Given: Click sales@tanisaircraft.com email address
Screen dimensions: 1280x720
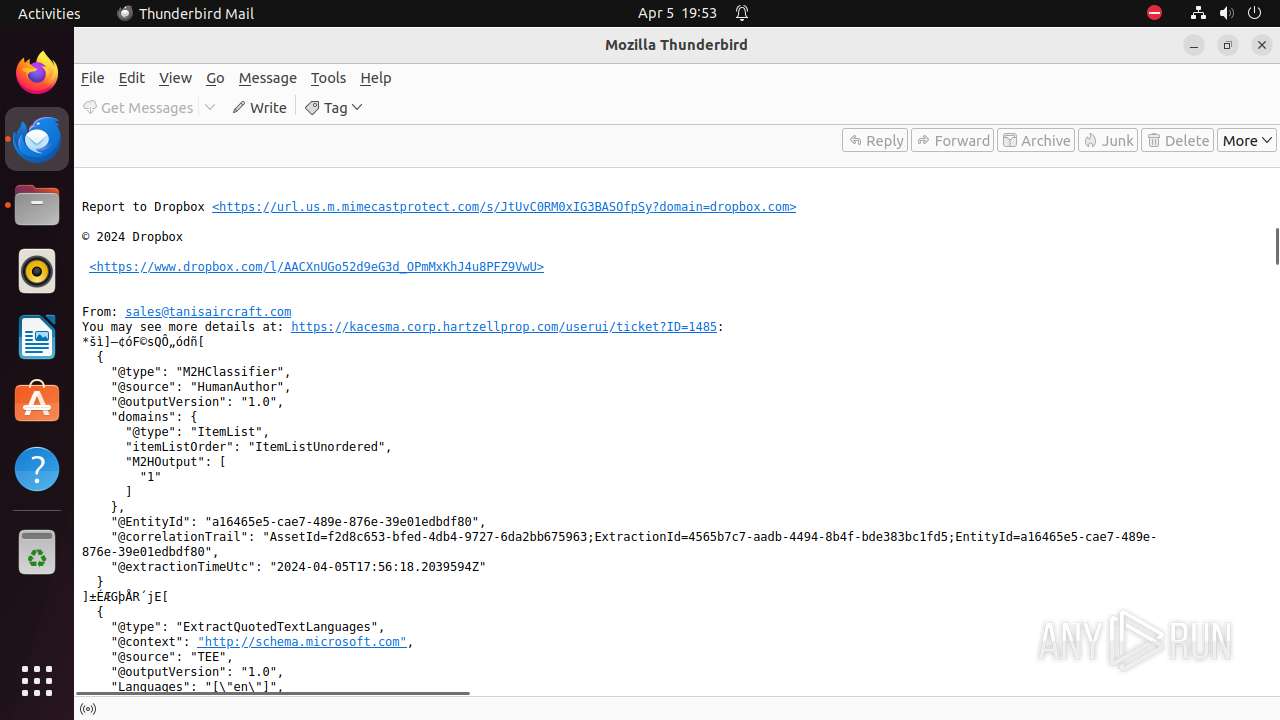Looking at the screenshot, I should tap(208, 312).
